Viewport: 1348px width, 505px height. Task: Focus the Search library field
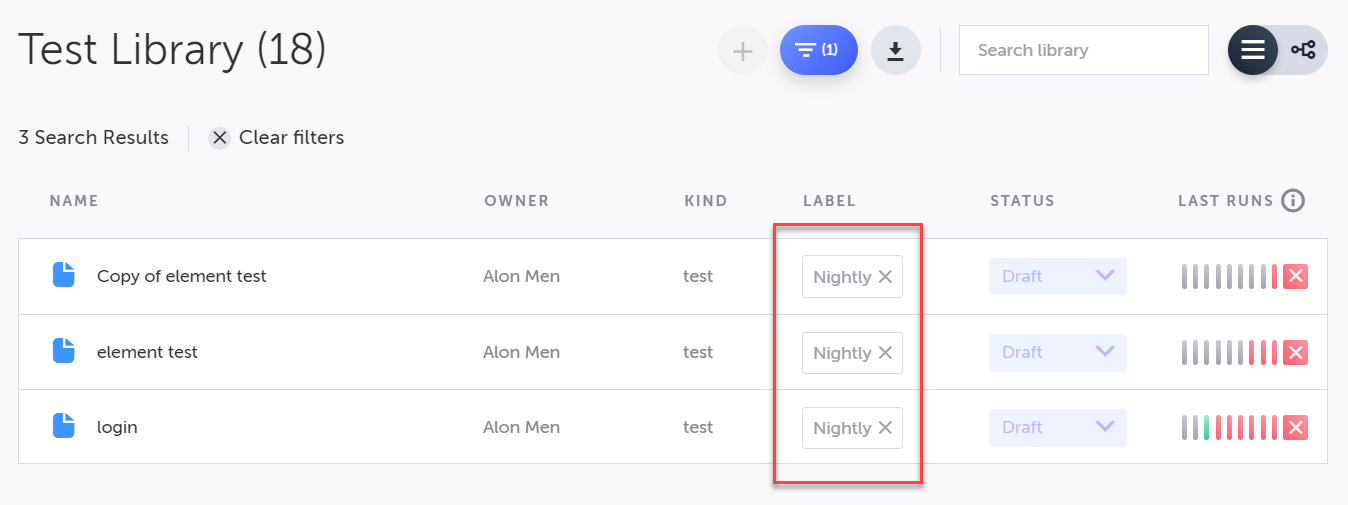click(x=1083, y=50)
